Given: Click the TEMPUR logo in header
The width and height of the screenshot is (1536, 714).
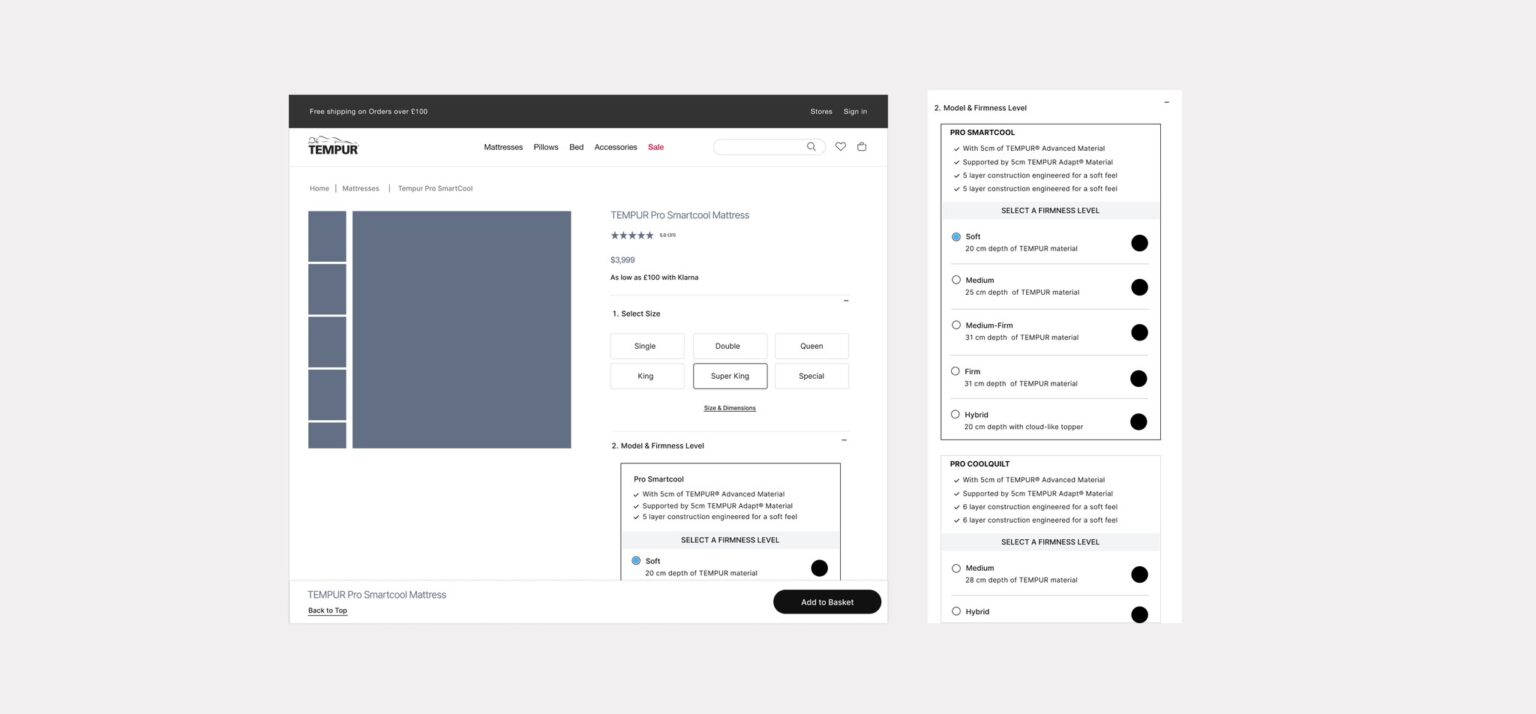Looking at the screenshot, I should coord(332,147).
